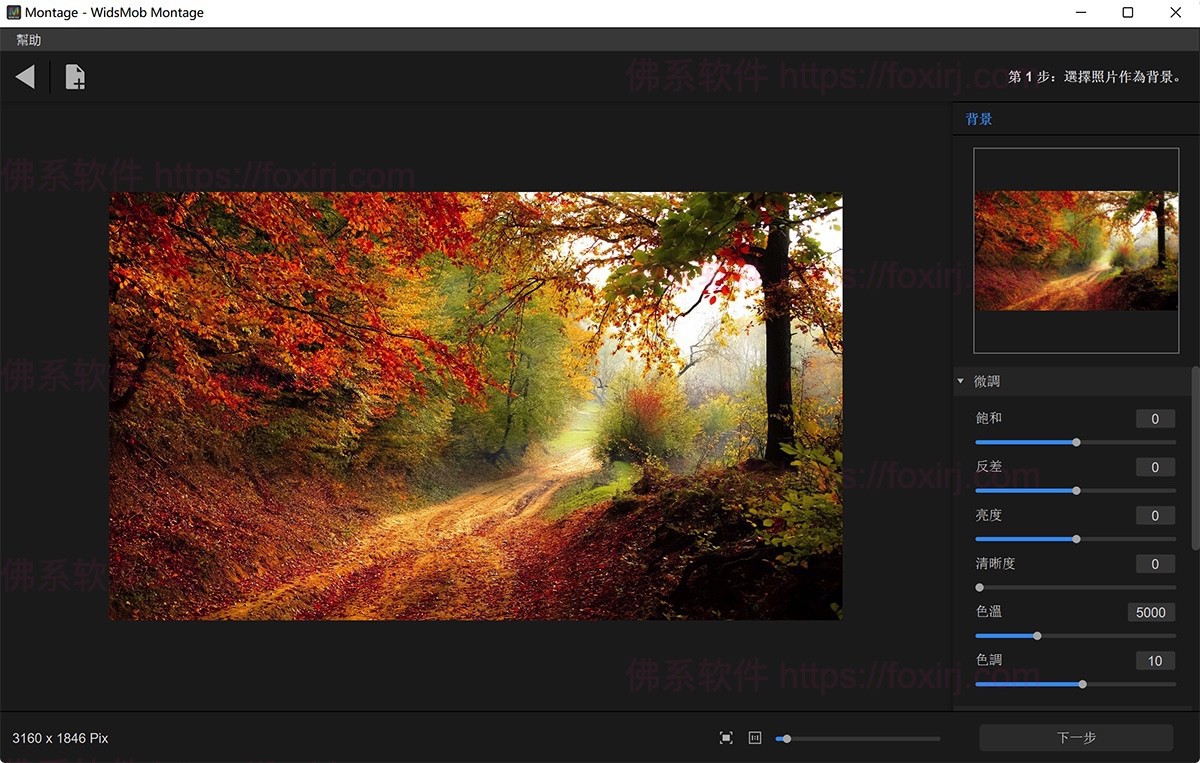Click the 色溫 5000 value field
Viewport: 1200px width, 763px height.
1151,612
